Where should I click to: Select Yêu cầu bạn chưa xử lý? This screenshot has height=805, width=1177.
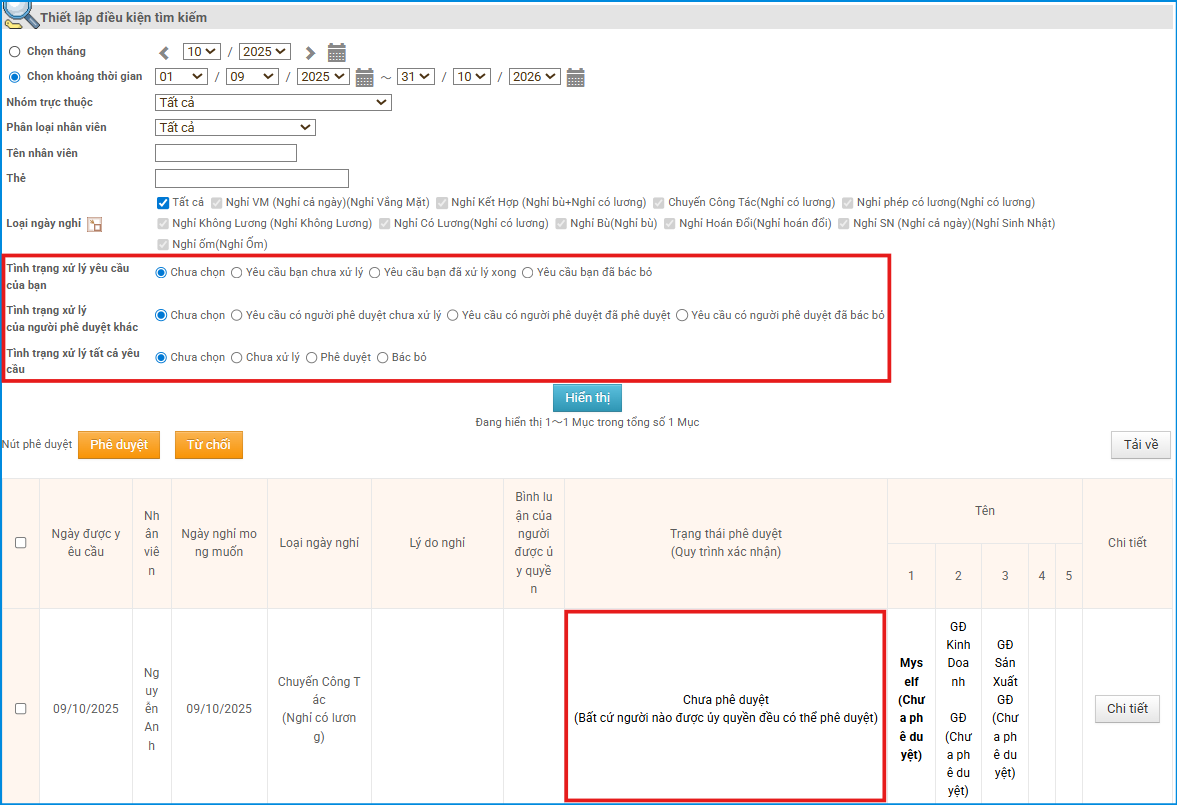[236, 272]
